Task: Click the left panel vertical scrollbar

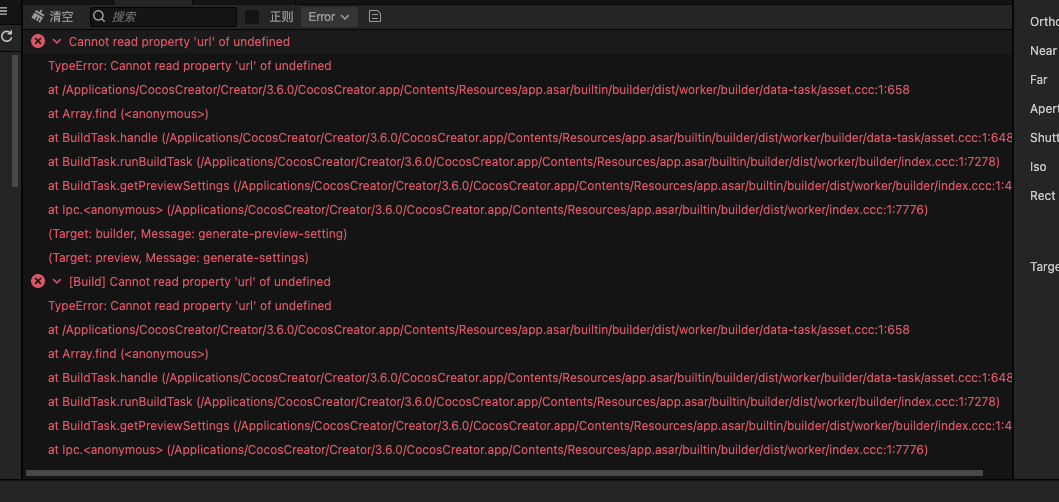Action: [x=14, y=120]
